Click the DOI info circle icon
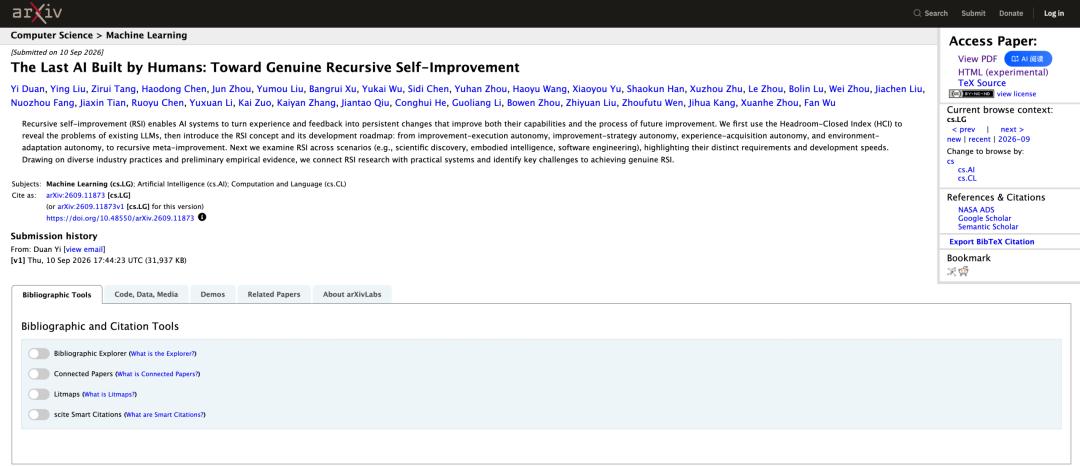Image resolution: width=1080 pixels, height=466 pixels. (x=202, y=218)
